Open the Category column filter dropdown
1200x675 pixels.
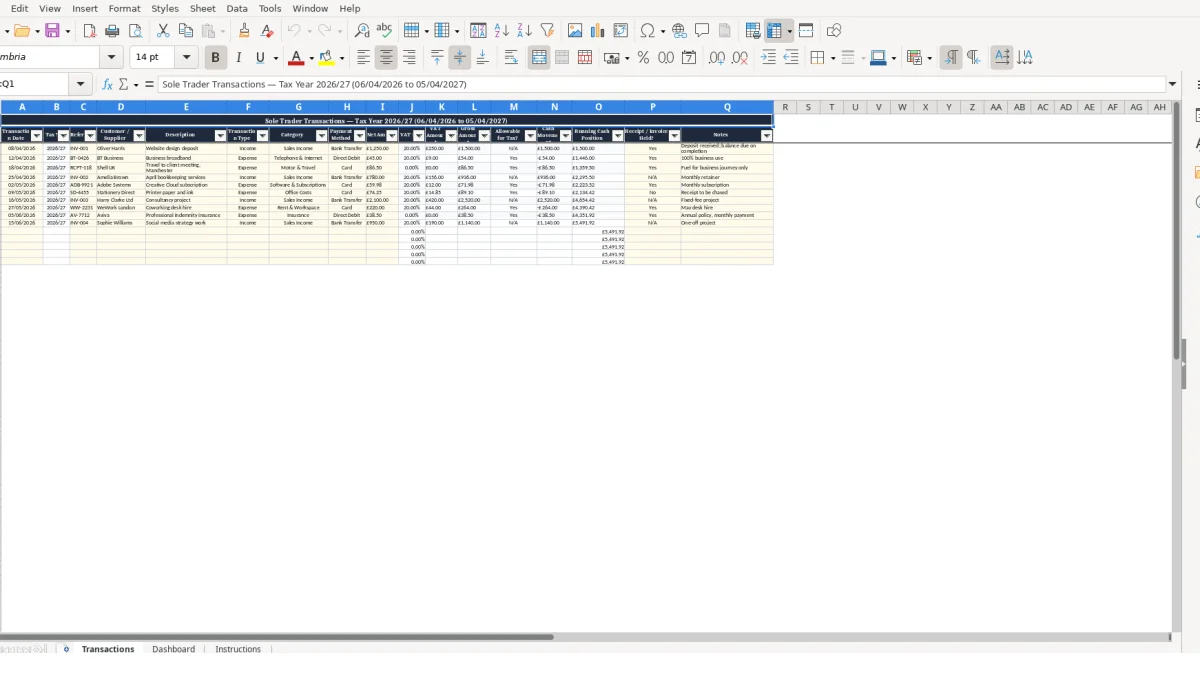(x=321, y=135)
